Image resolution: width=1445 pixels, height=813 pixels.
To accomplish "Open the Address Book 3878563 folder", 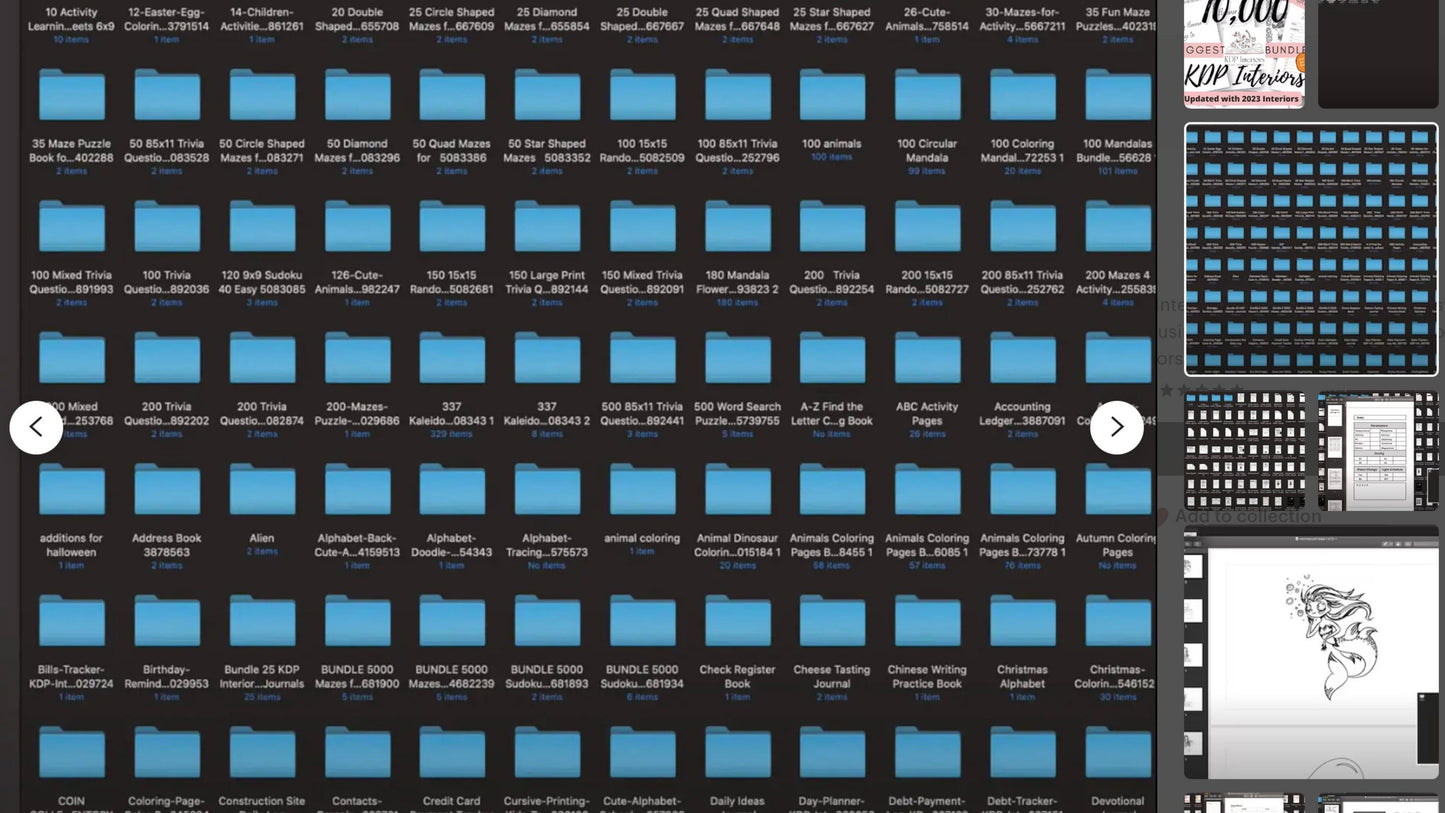I will coord(167,490).
